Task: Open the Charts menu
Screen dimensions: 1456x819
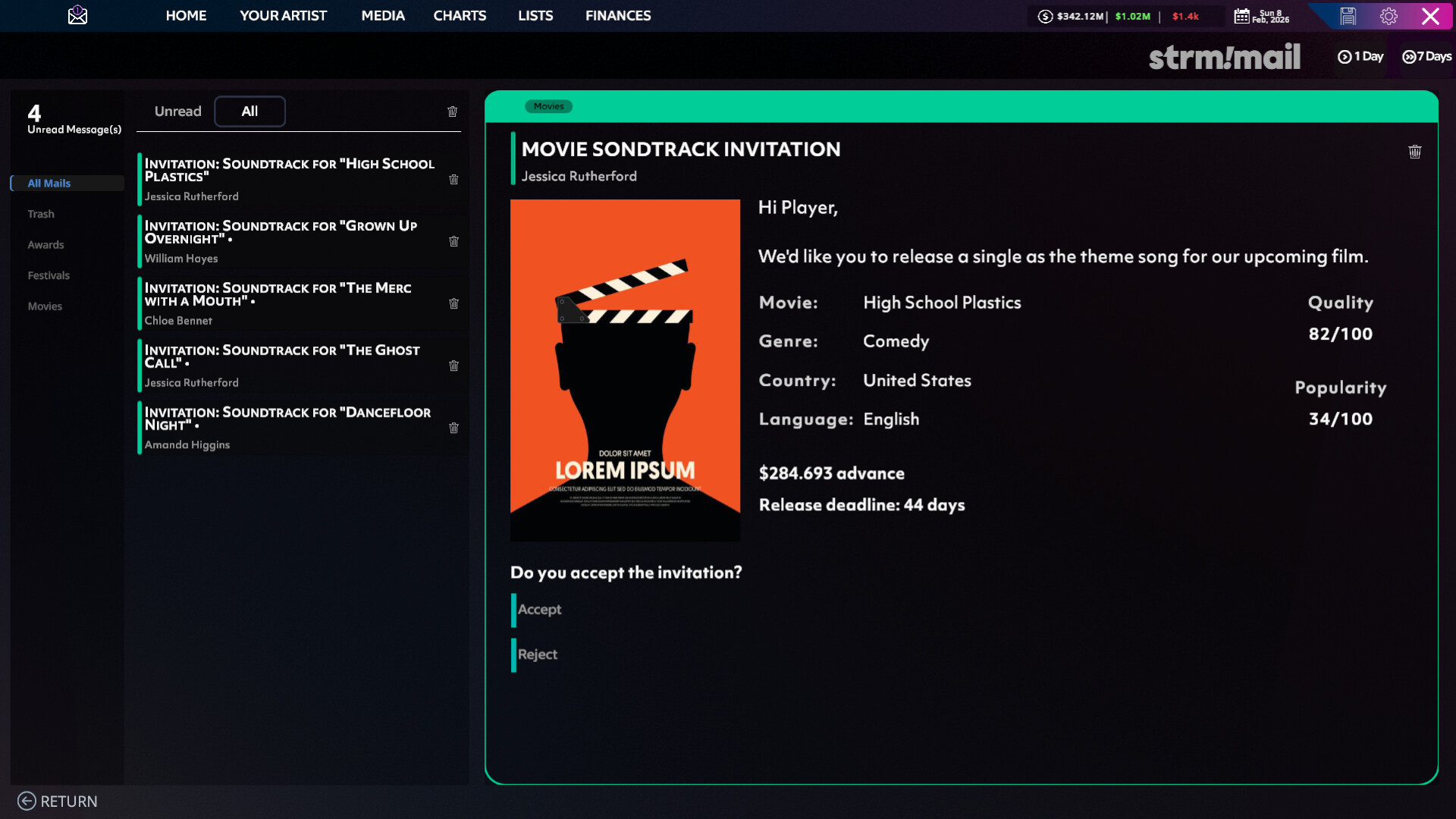Action: click(x=460, y=15)
